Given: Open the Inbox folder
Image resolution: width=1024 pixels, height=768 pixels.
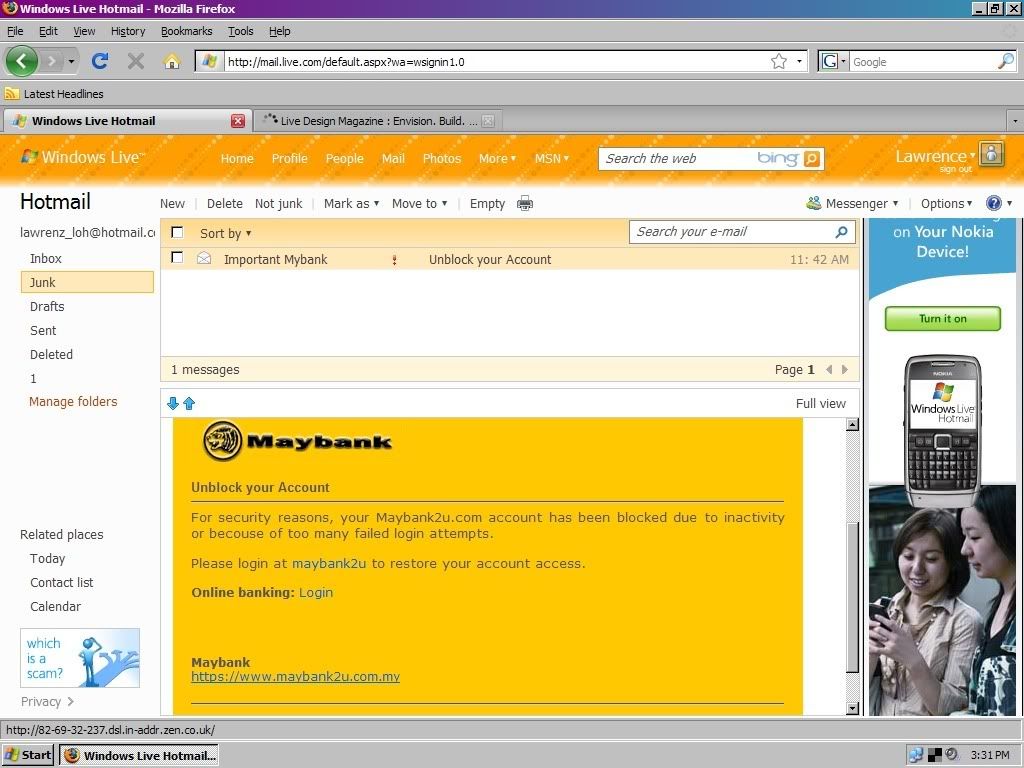Looking at the screenshot, I should pyautogui.click(x=46, y=259).
